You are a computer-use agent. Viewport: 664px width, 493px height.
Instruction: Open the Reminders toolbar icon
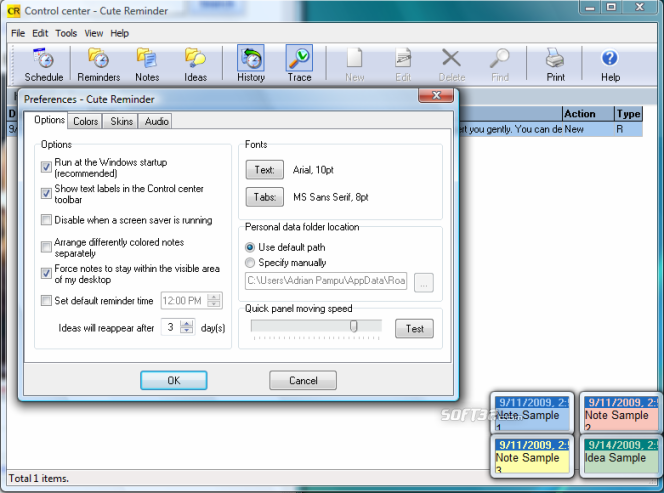(99, 64)
